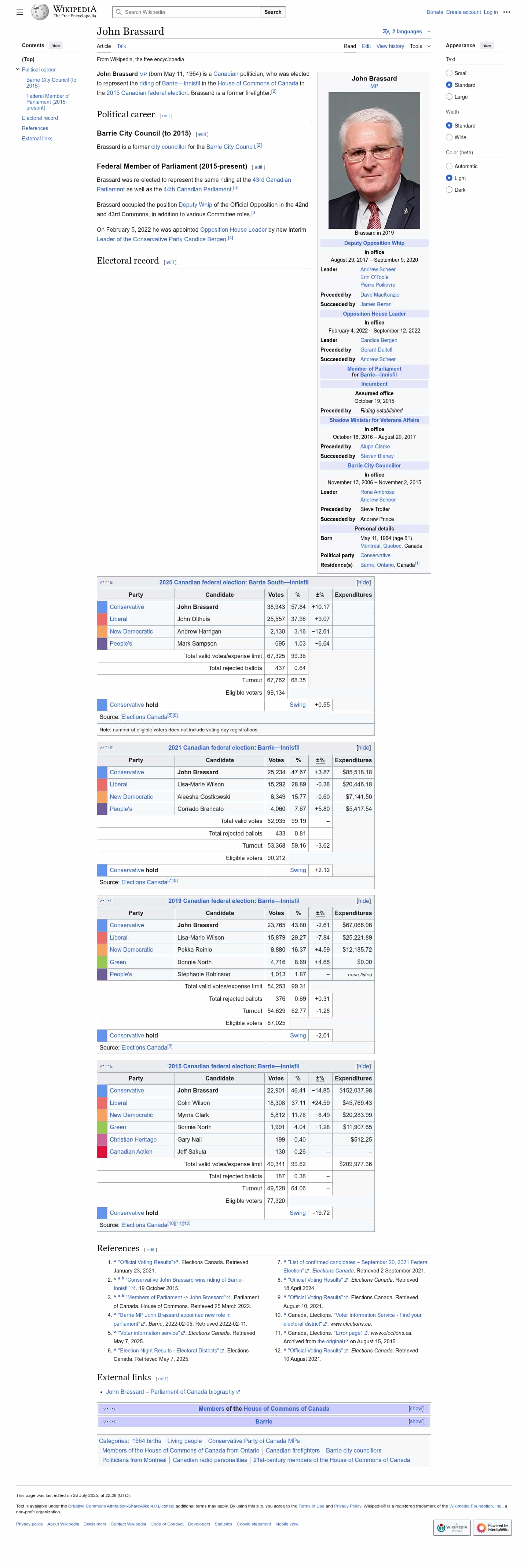This screenshot has width=528, height=1568.
Task: Select the Dark color theme
Action: tap(449, 190)
